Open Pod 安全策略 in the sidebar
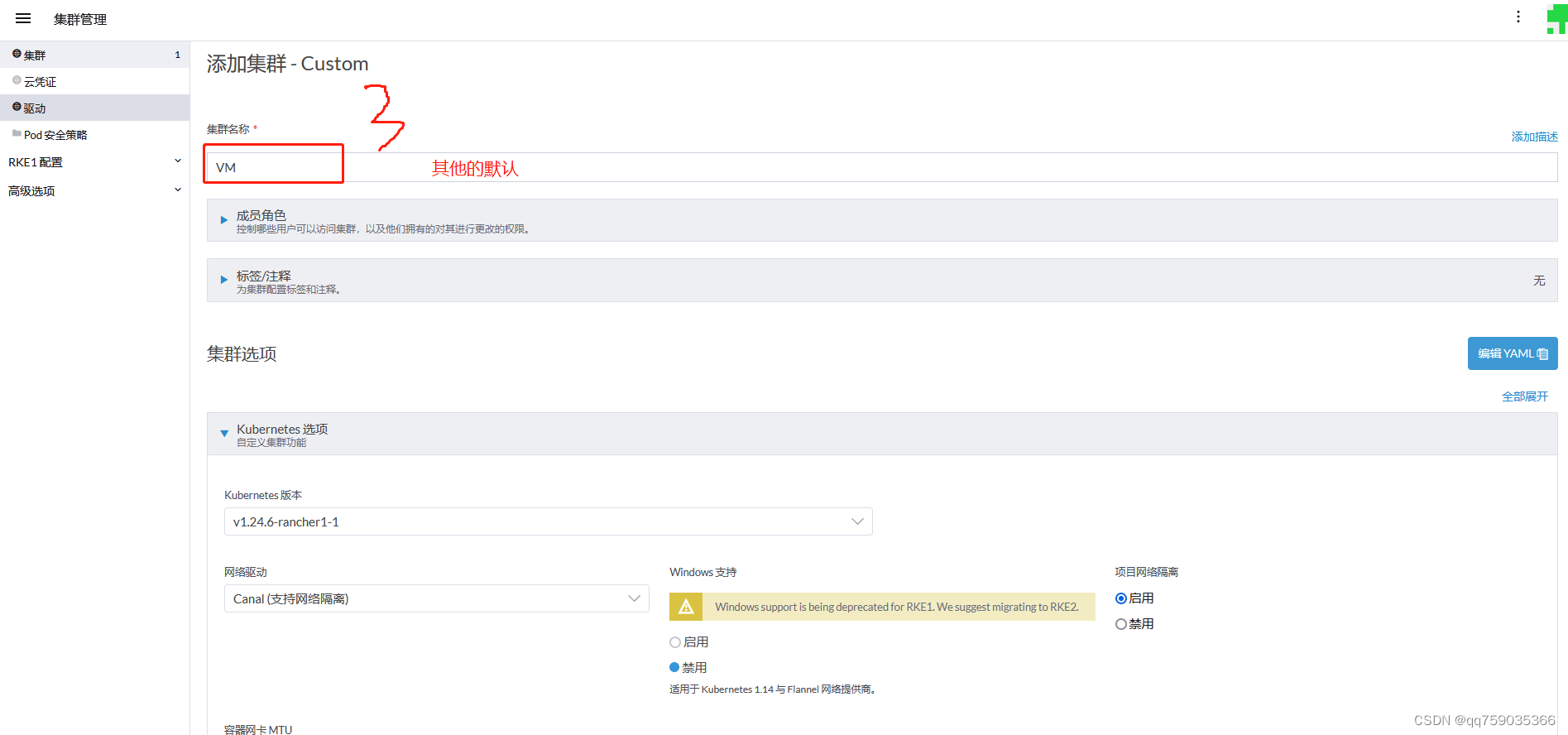The image size is (1568, 735). 94,134
